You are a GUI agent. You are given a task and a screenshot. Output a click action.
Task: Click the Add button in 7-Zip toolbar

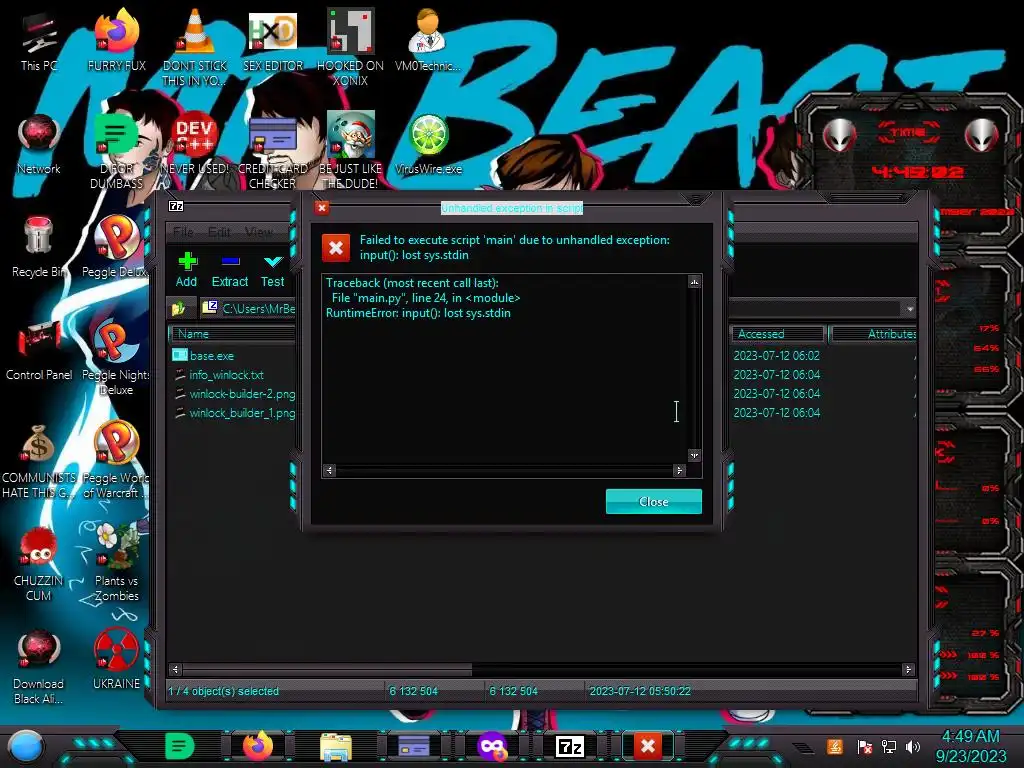(186, 270)
